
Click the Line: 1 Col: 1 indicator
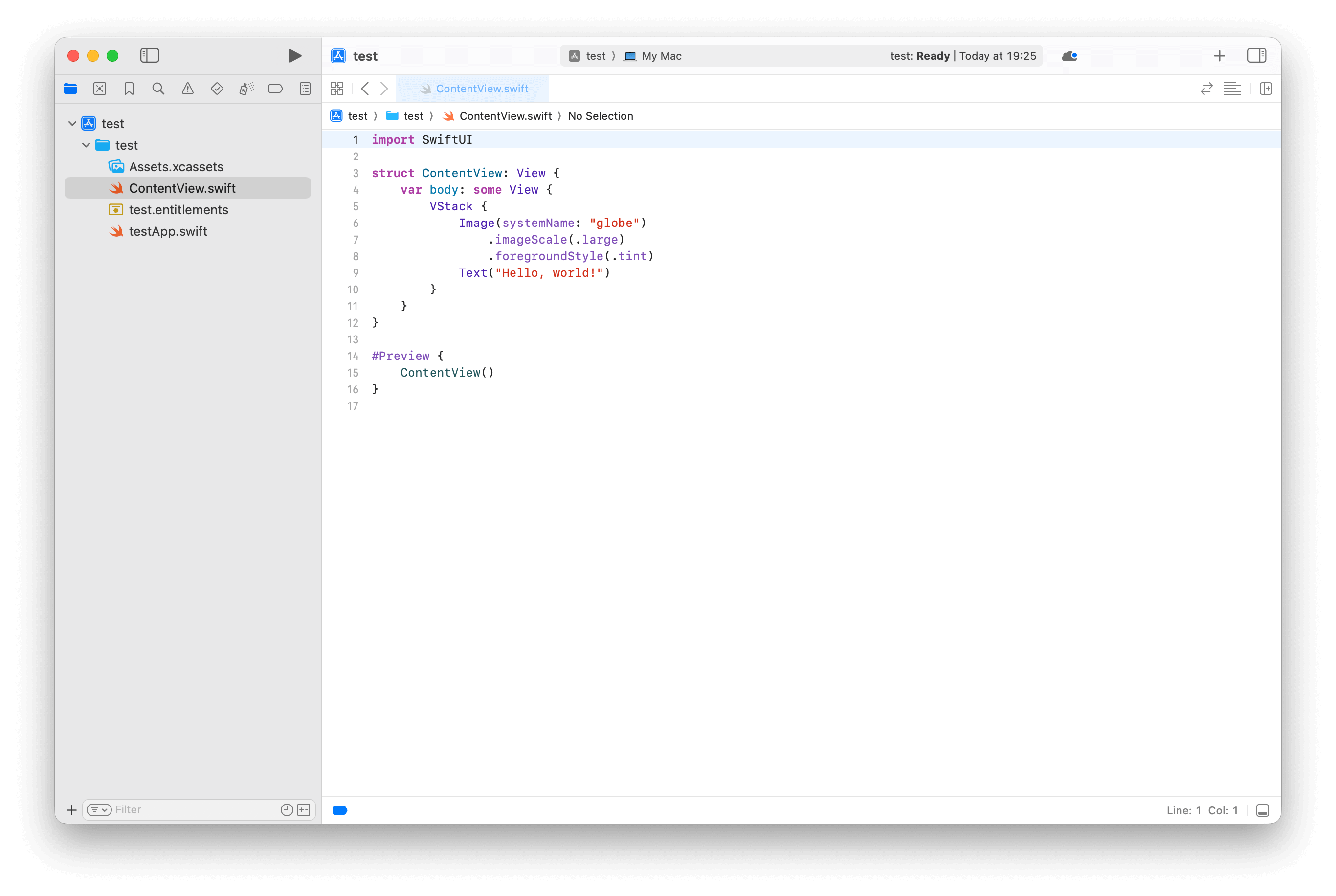tap(1202, 810)
